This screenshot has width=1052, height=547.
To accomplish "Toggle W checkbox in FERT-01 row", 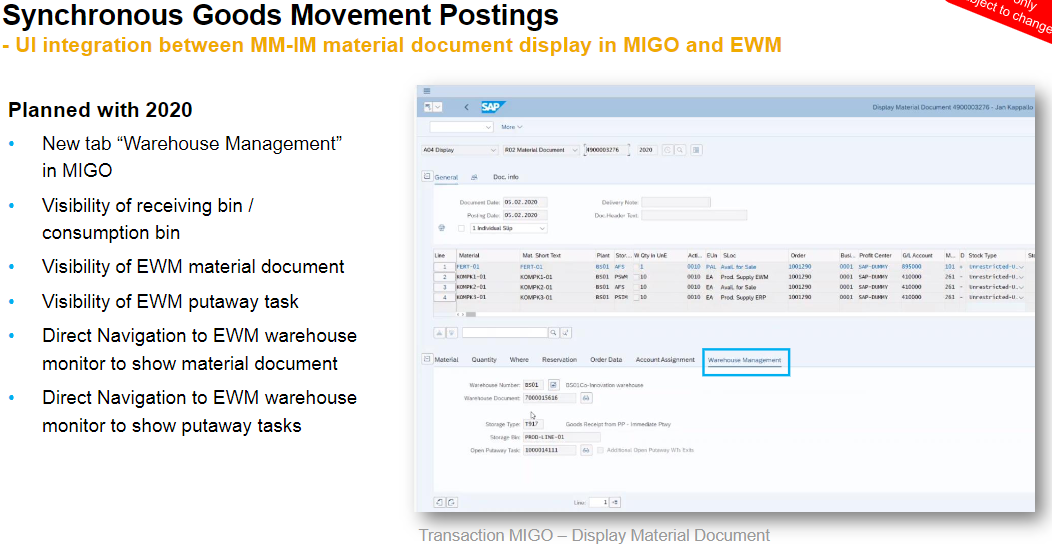I will tap(636, 266).
